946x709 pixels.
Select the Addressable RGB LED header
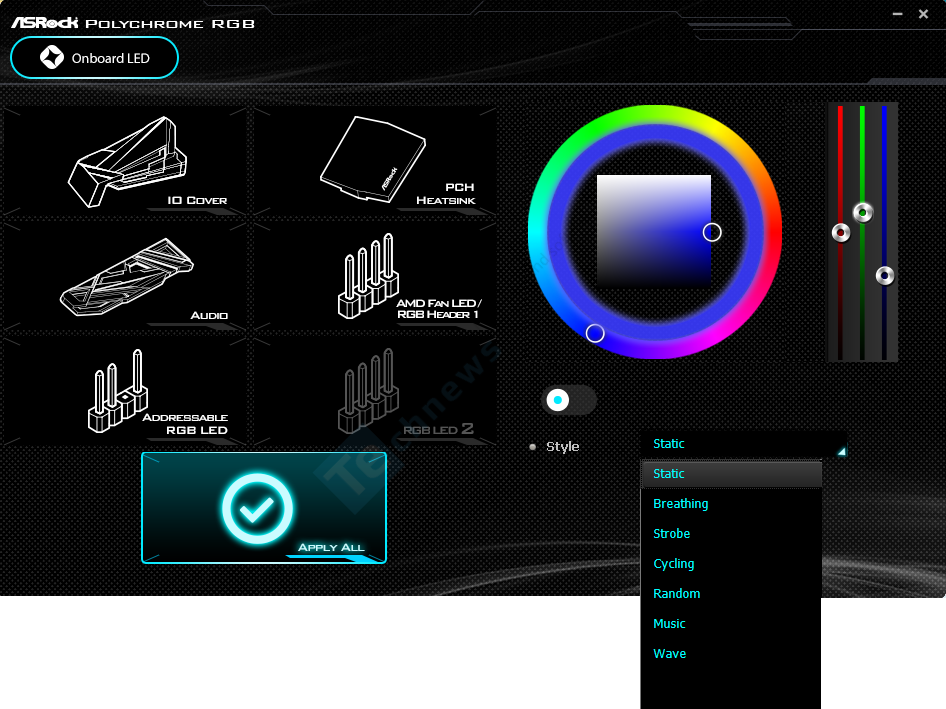[x=125, y=392]
